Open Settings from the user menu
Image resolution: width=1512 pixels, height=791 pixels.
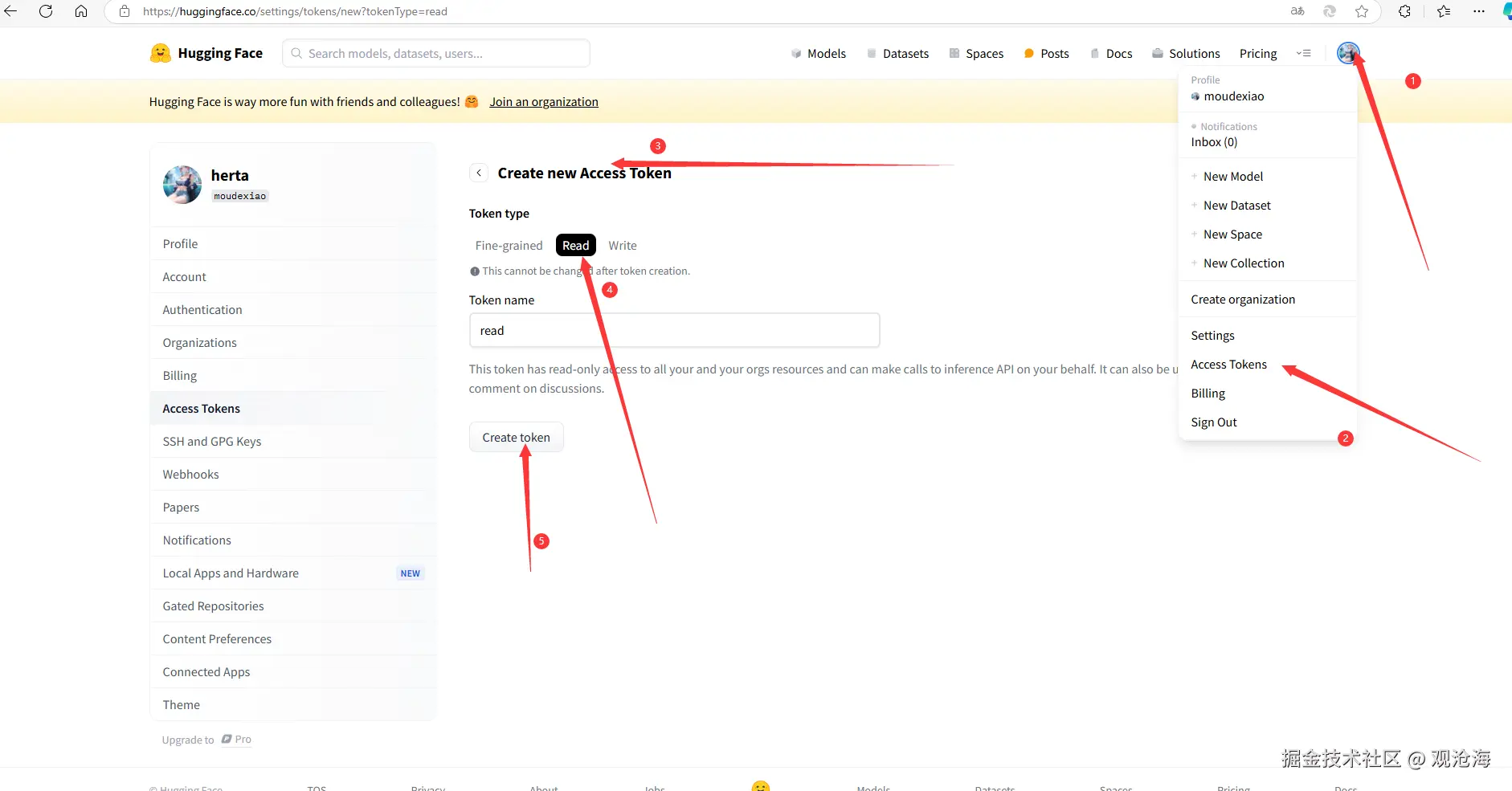click(1267, 336)
